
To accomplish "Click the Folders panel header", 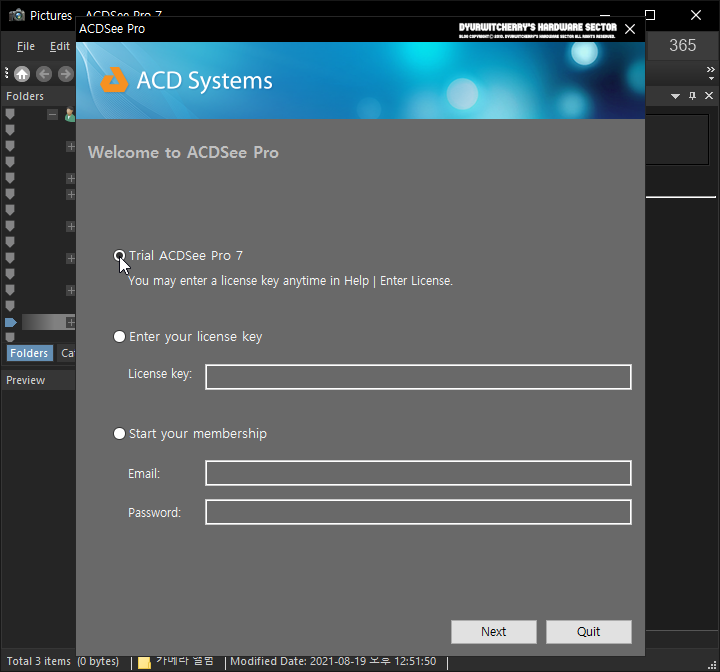I will 38,96.
